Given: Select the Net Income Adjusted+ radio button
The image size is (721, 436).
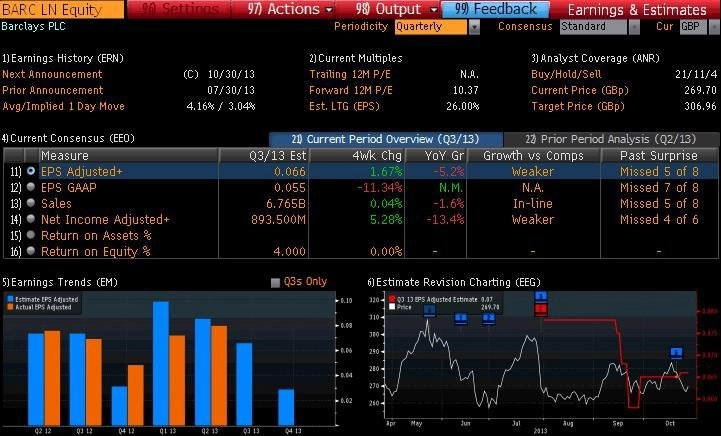Looking at the screenshot, I should pyautogui.click(x=31, y=219).
